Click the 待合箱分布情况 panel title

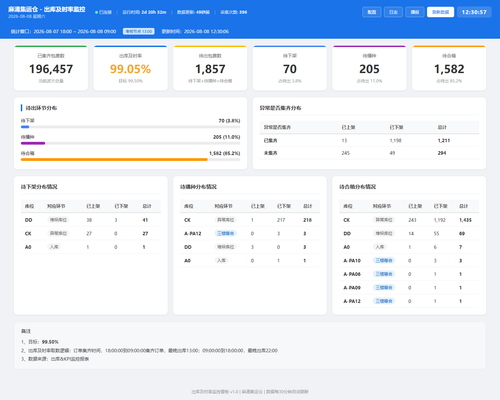coord(358,187)
